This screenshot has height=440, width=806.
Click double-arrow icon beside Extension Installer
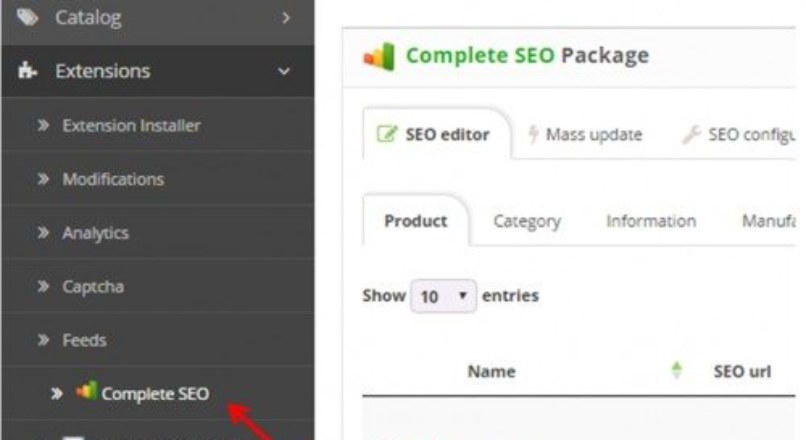point(43,125)
